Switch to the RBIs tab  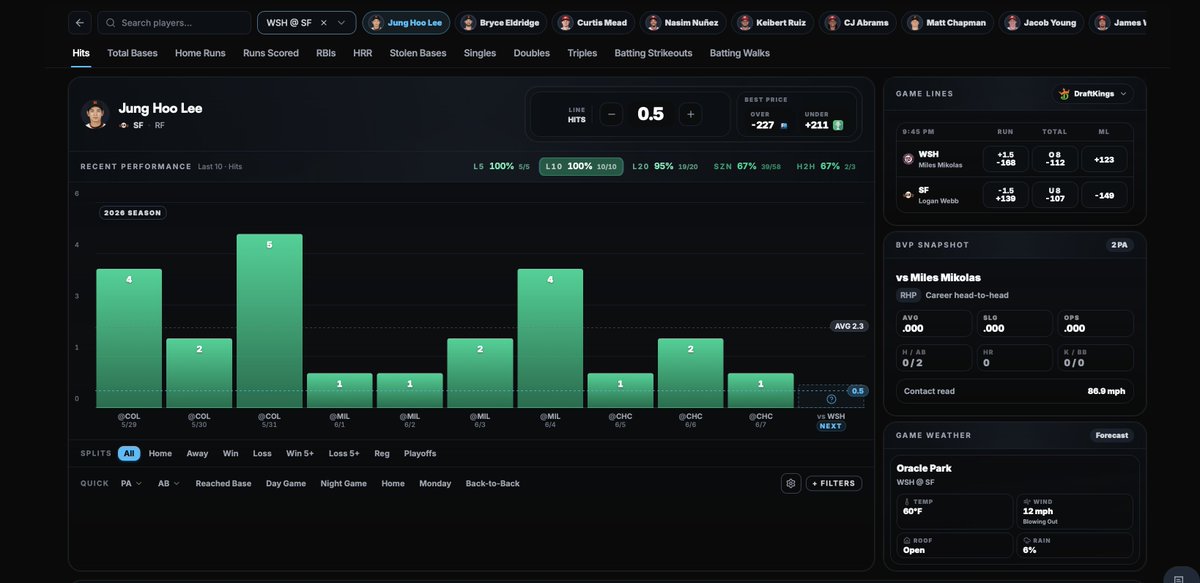tap(326, 53)
